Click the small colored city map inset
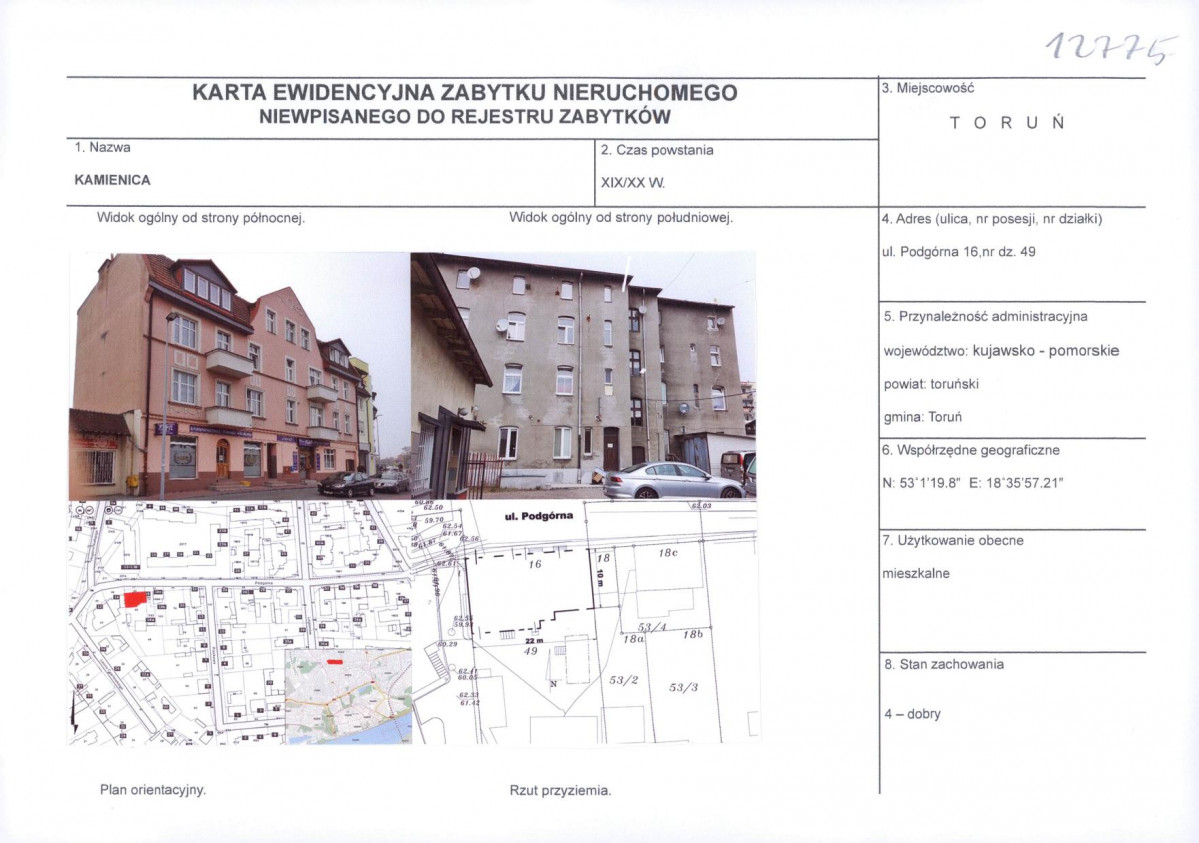This screenshot has height=843, width=1199. point(348,696)
